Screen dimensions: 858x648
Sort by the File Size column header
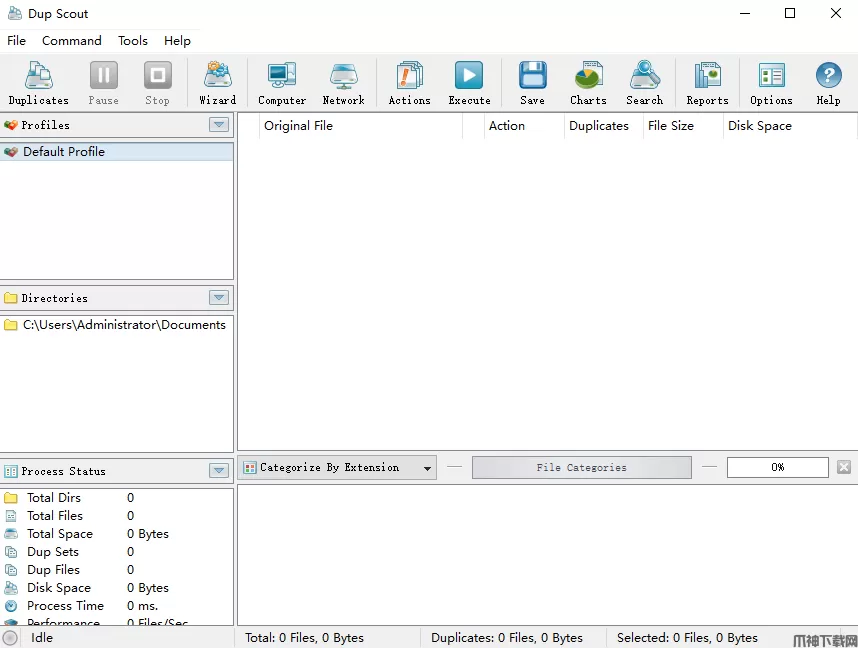671,126
